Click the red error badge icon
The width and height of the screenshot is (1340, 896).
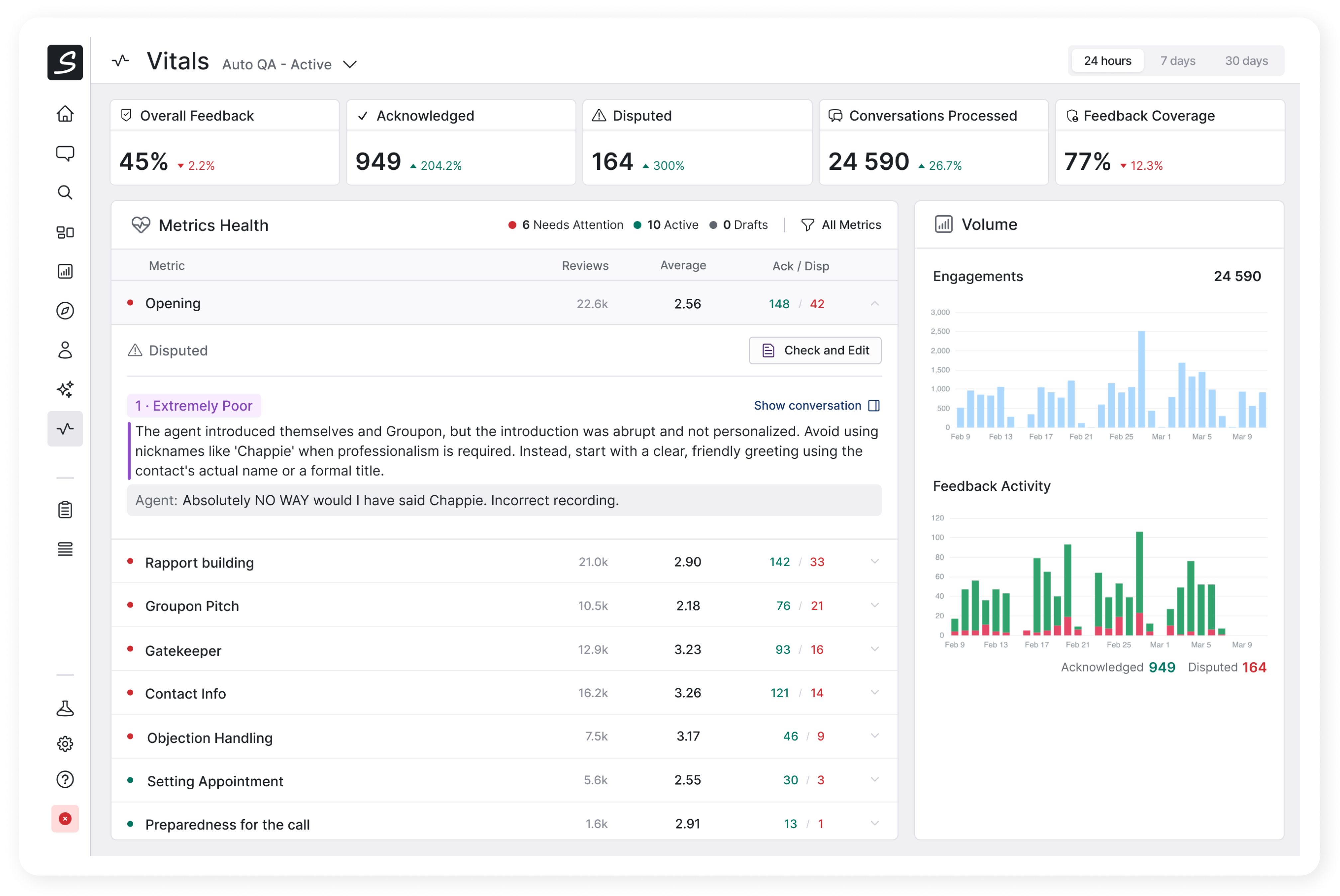(x=65, y=819)
